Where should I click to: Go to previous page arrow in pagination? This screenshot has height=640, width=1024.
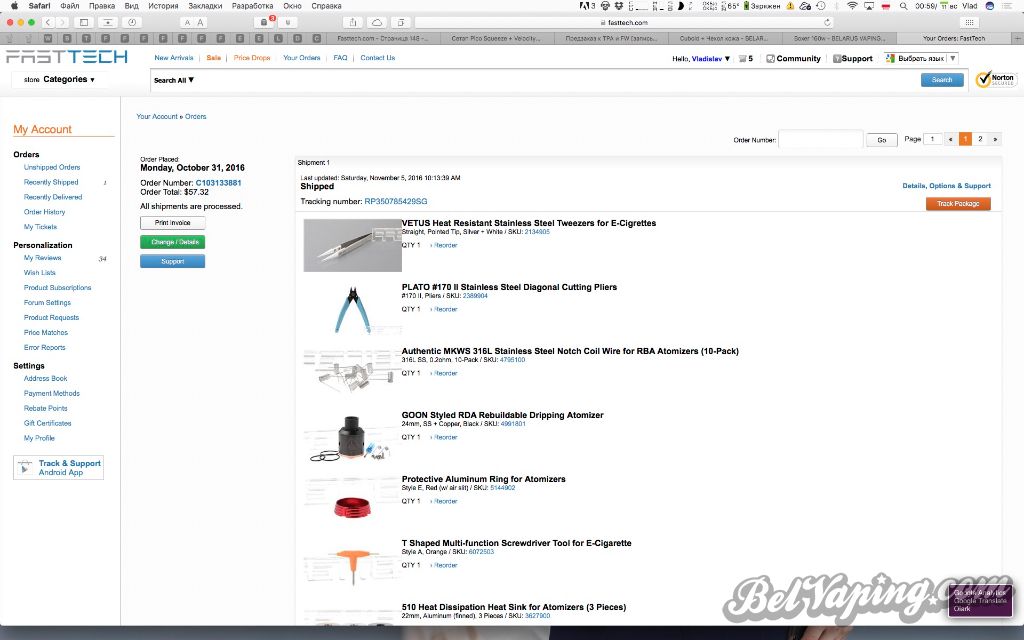(x=950, y=139)
